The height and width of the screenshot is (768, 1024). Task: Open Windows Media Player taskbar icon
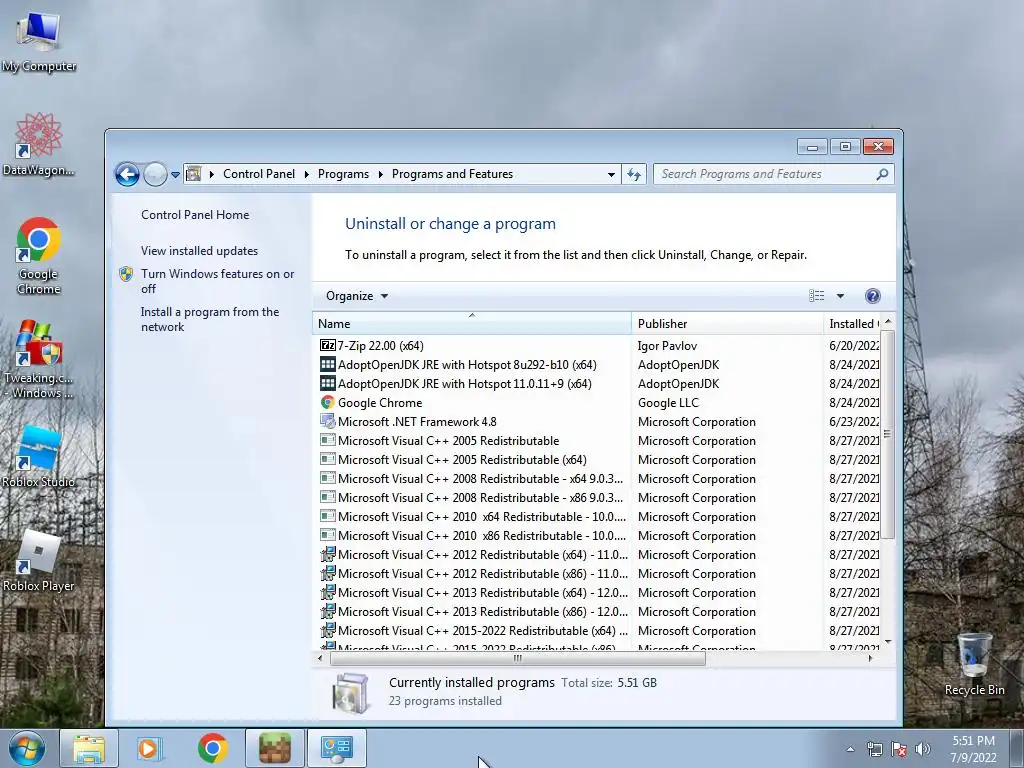pos(148,748)
